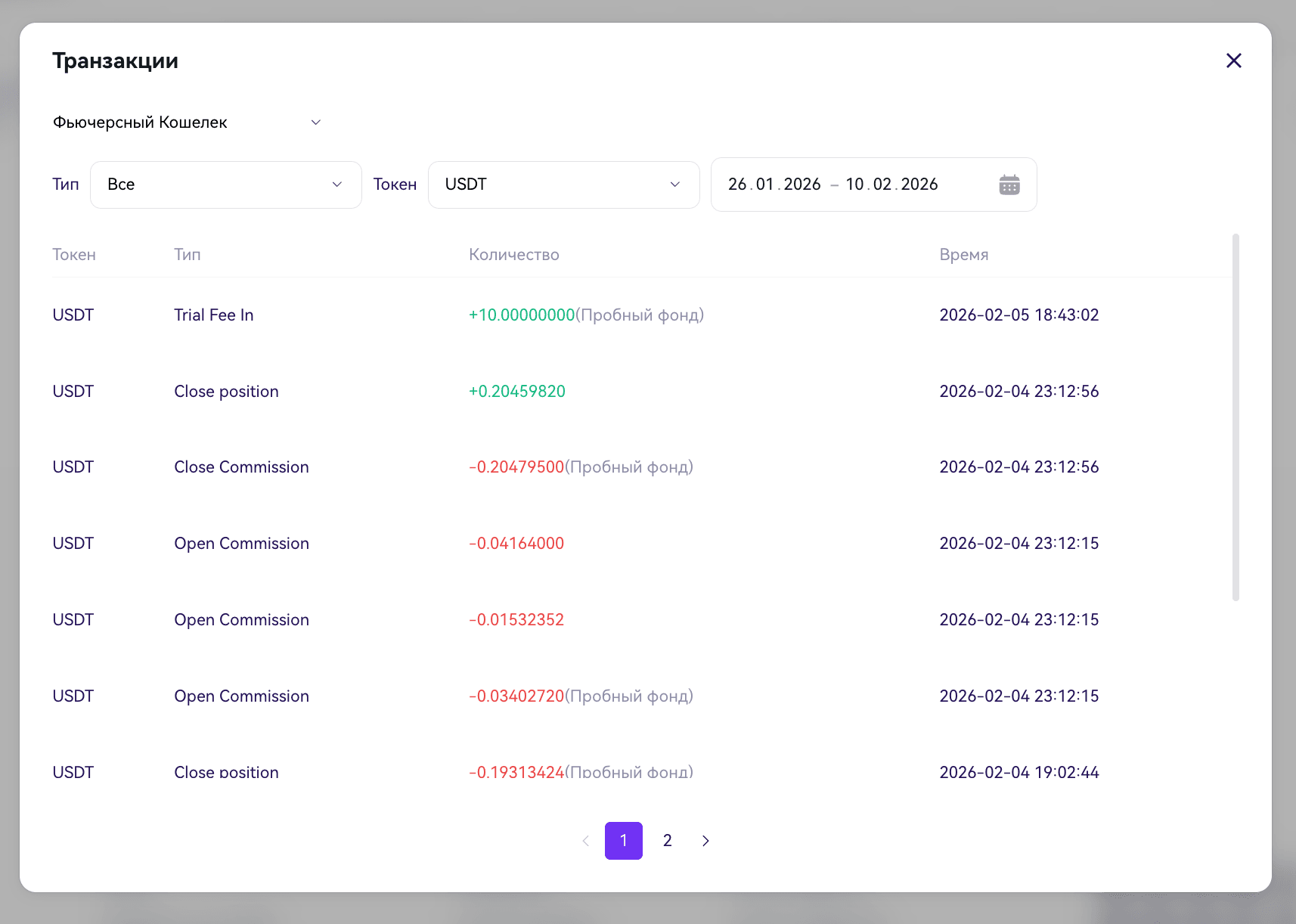The image size is (1296, 924).
Task: Expand the Фьючерсный Кошелек wallet selector
Action: [x=187, y=122]
